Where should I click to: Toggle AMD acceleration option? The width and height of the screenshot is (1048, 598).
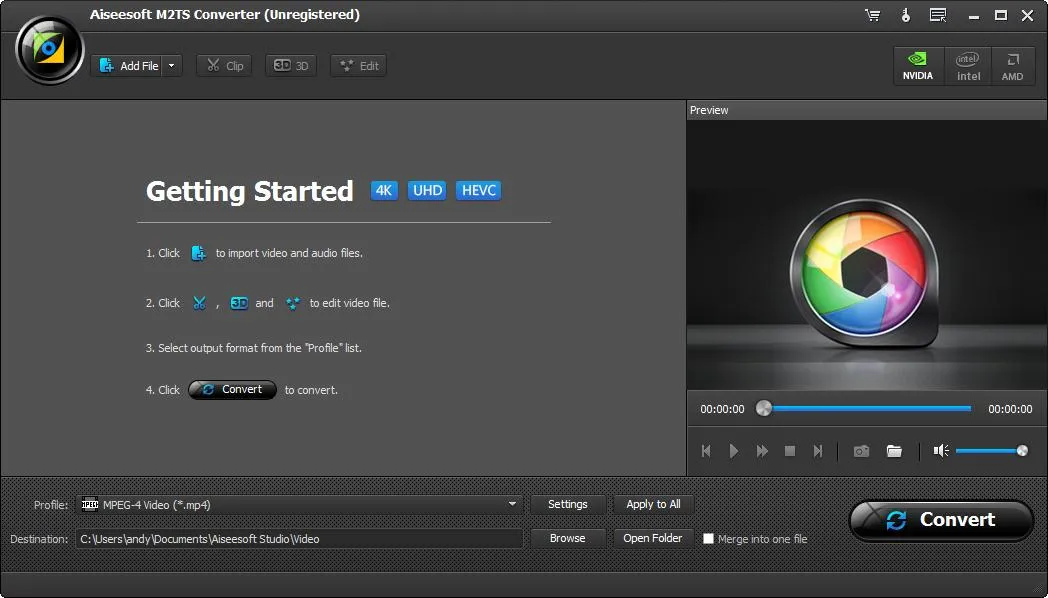click(1012, 65)
